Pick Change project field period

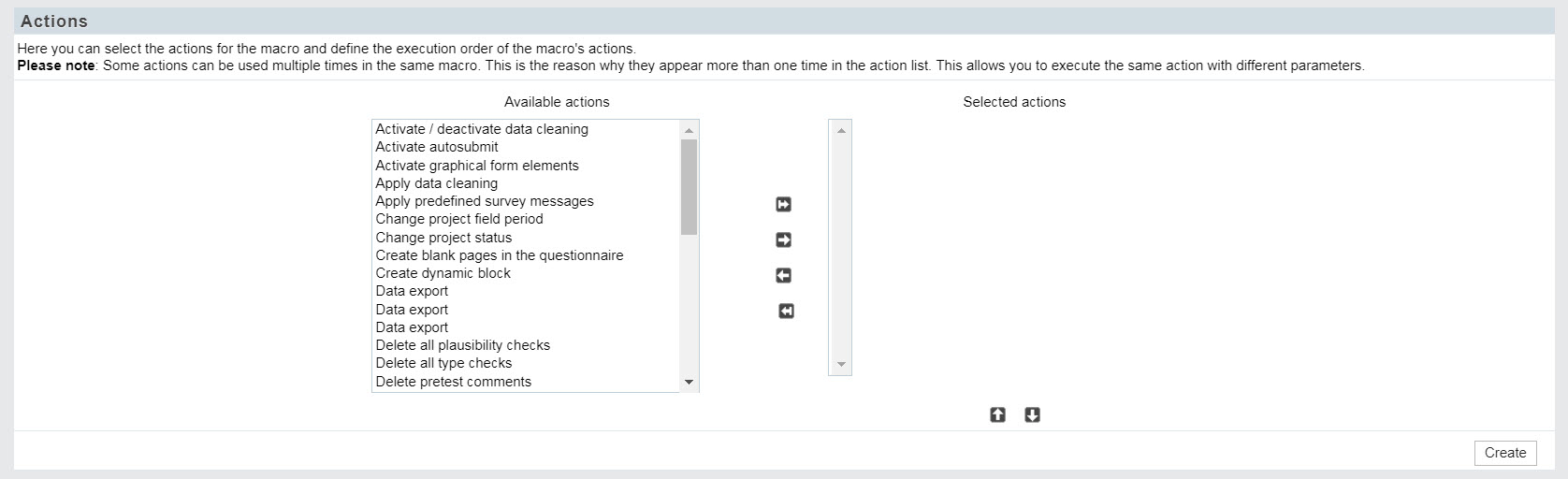click(459, 219)
